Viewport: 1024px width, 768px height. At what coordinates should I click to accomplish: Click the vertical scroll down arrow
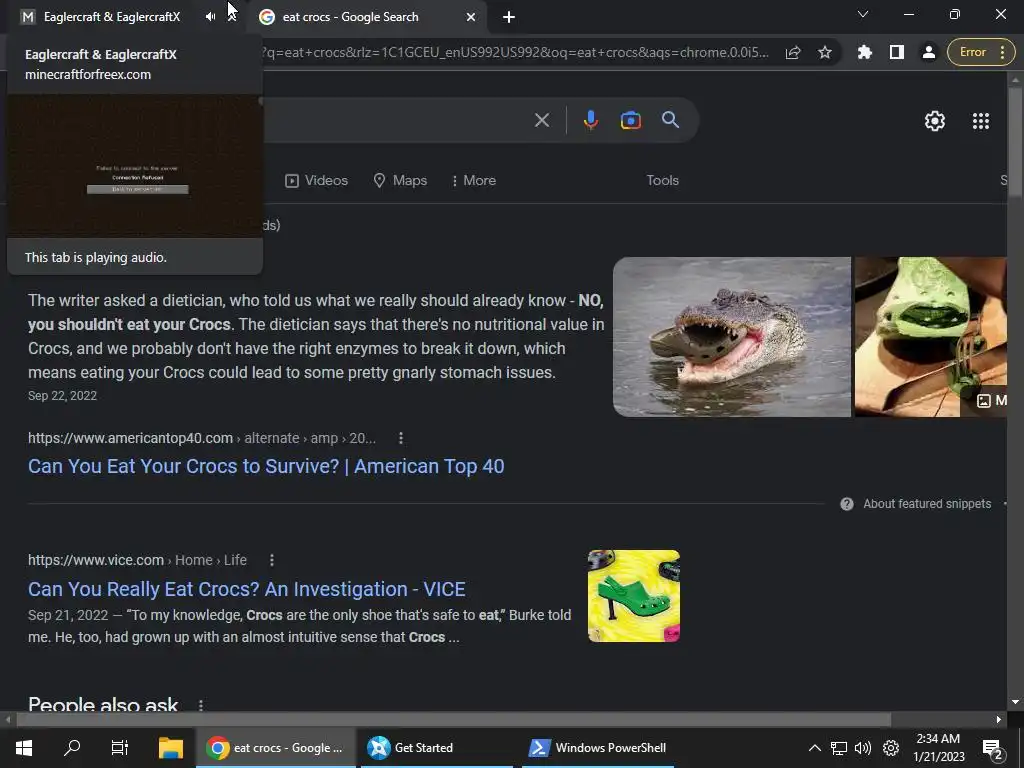(1015, 702)
